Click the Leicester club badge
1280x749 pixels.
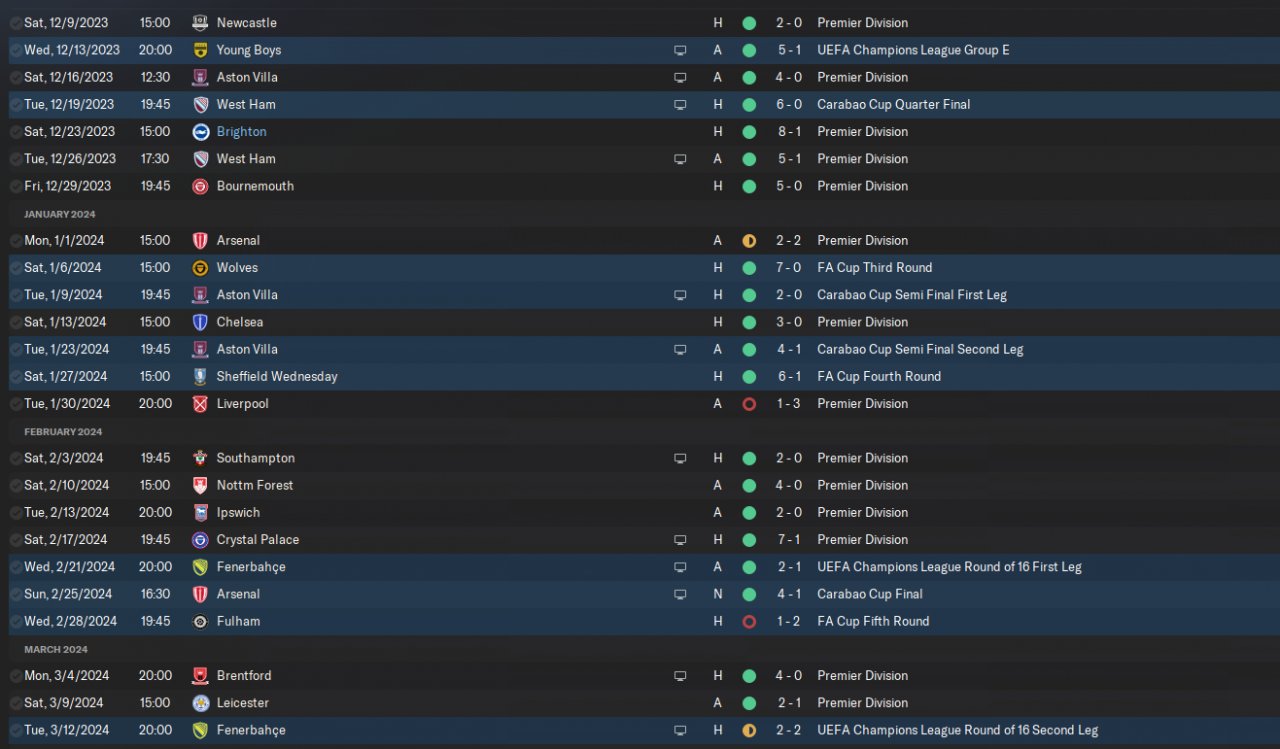tap(200, 703)
